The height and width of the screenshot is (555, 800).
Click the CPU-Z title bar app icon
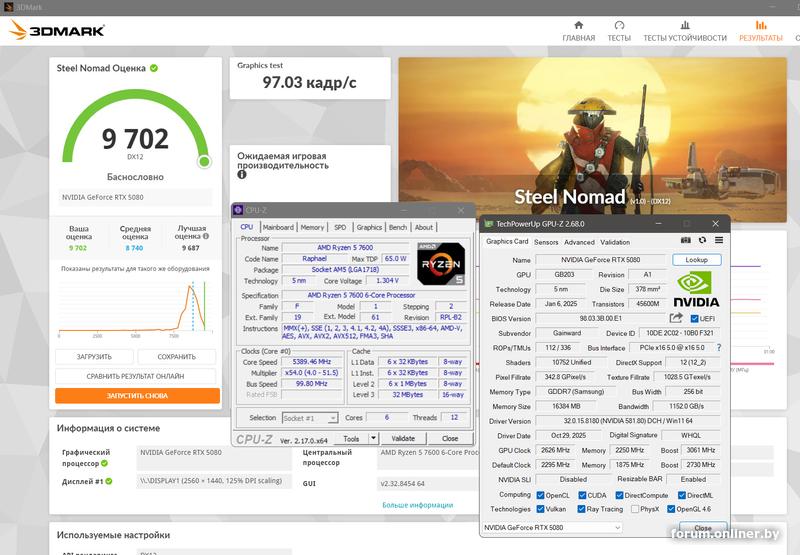tap(238, 210)
